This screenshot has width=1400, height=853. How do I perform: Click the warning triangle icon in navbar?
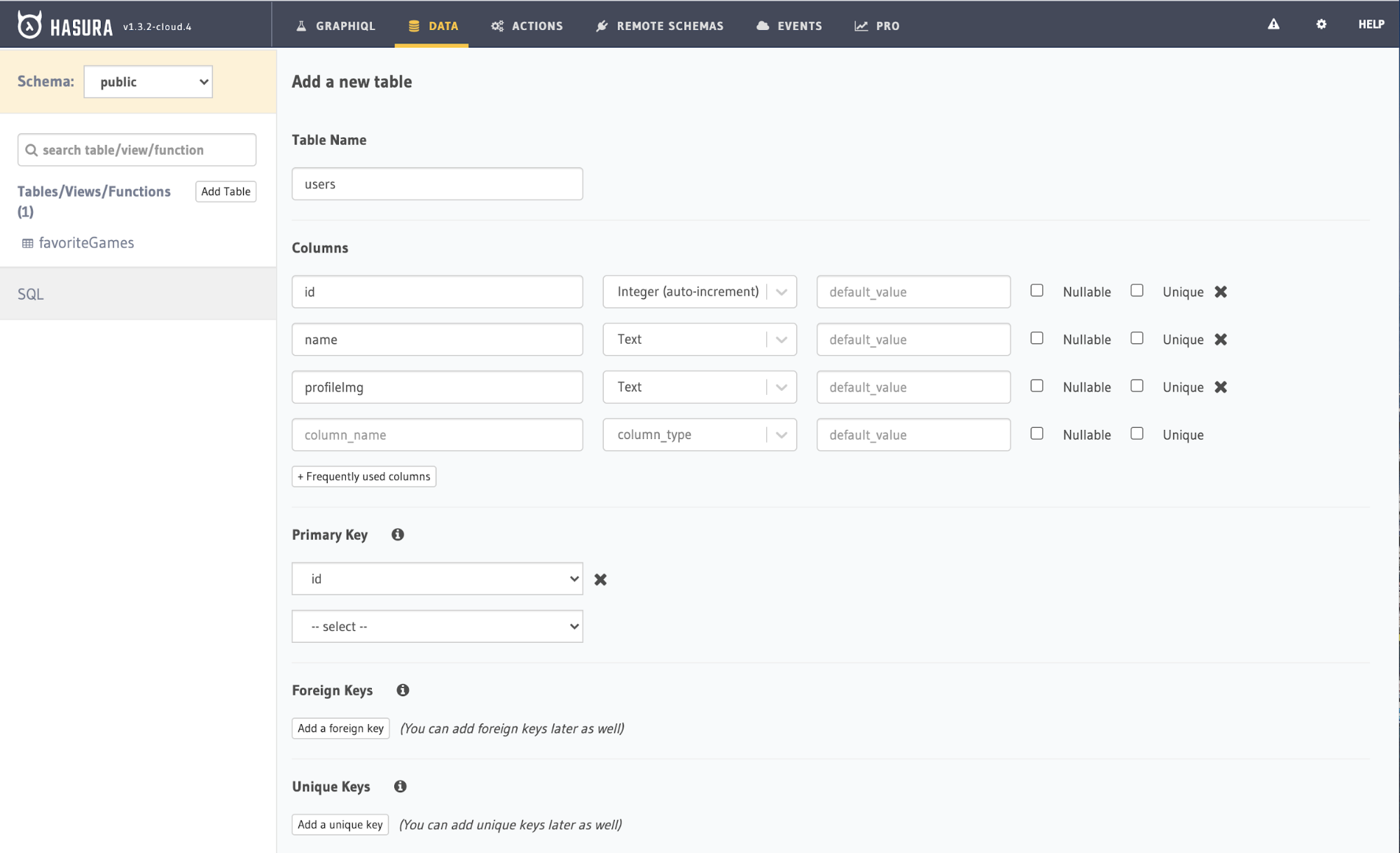(x=1273, y=24)
